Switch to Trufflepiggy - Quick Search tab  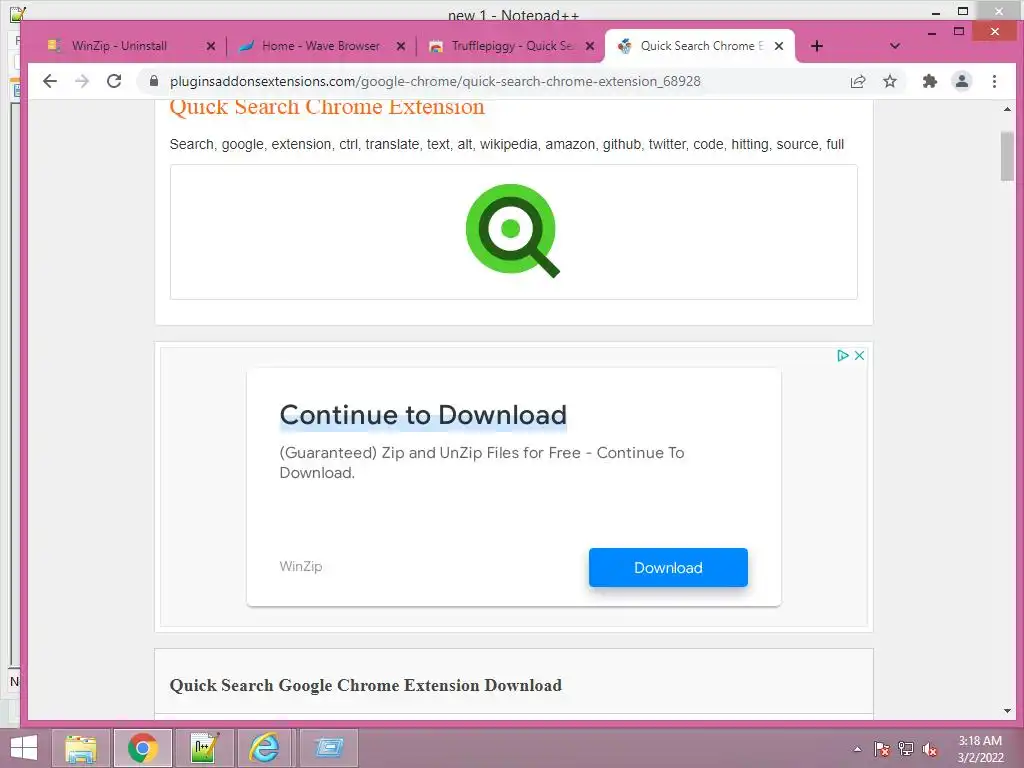(513, 46)
